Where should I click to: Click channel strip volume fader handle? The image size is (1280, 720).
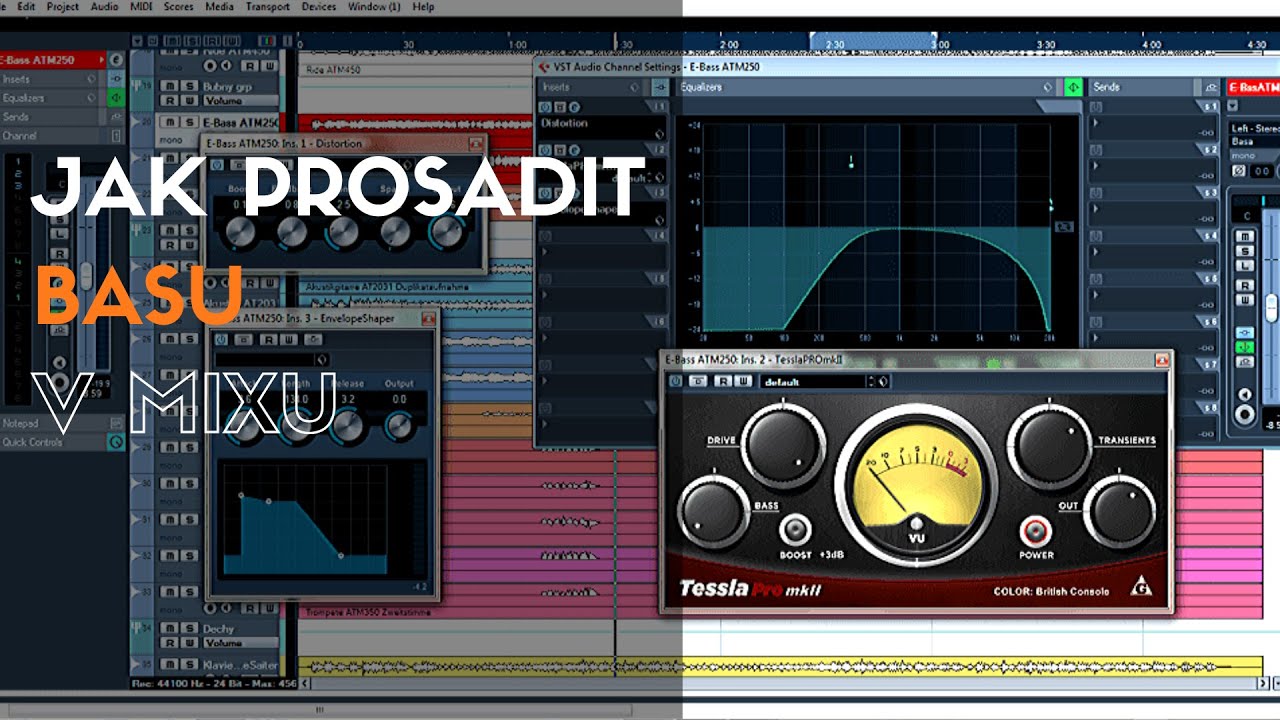[x=1272, y=307]
